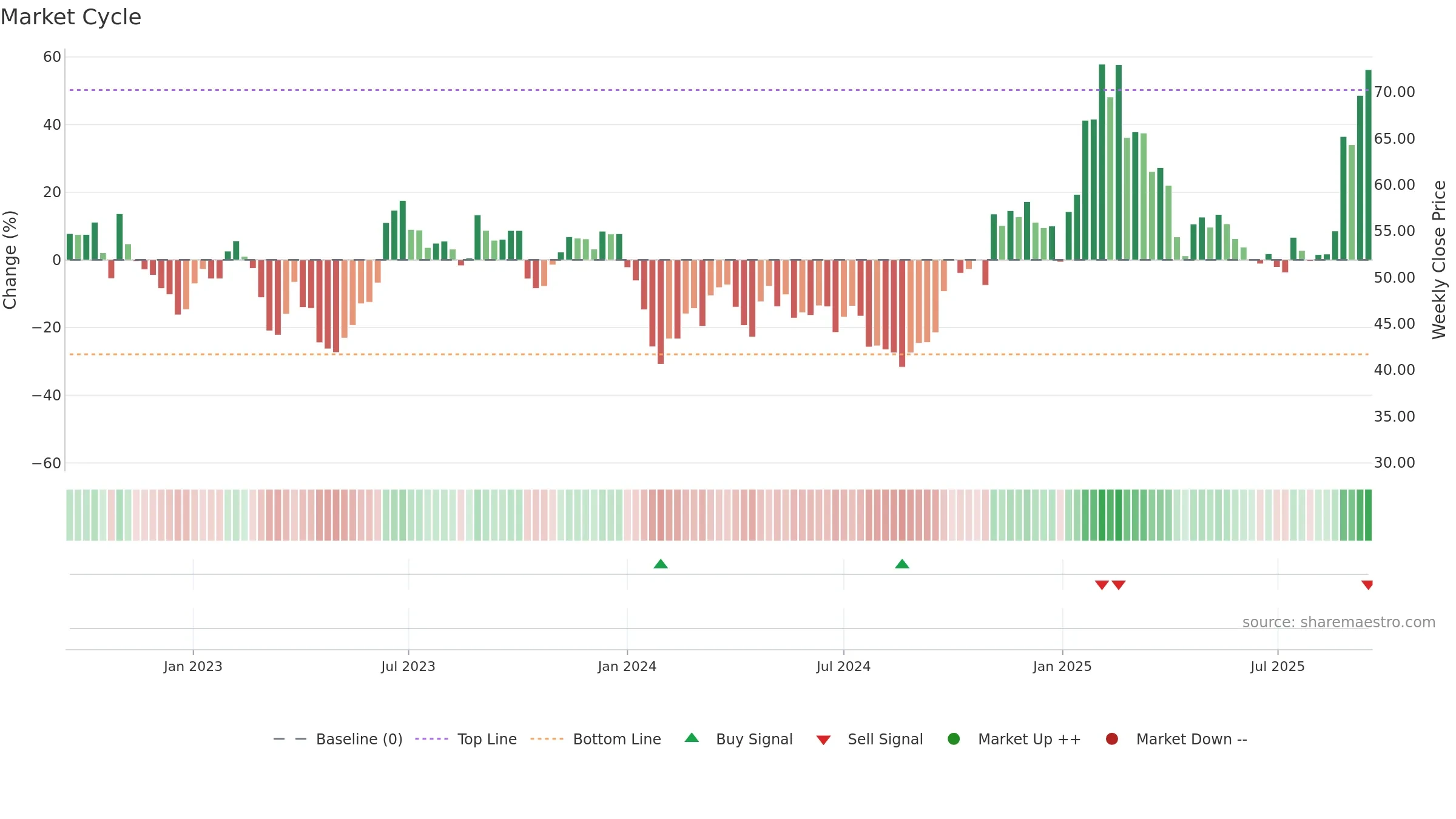Click the source: sharemaestro.com text

(1339, 622)
